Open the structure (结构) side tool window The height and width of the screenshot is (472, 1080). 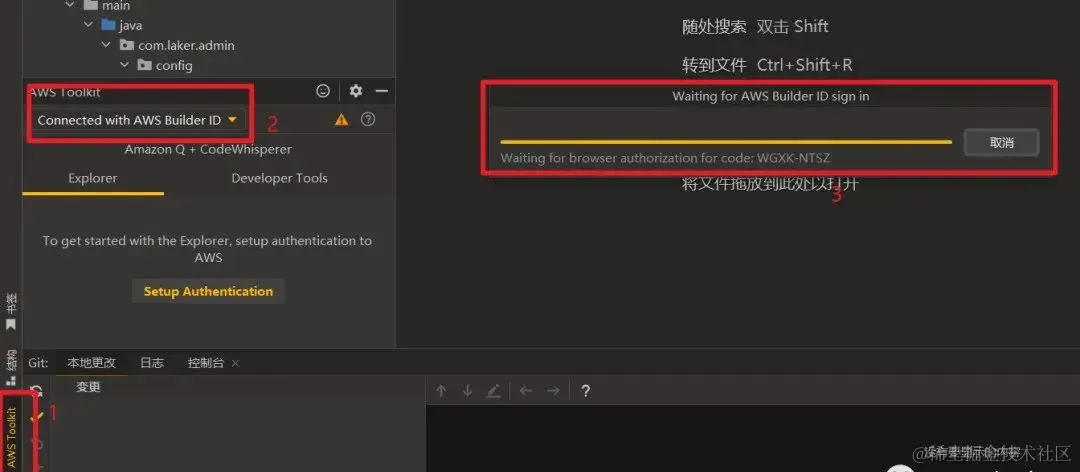pyautogui.click(x=11, y=367)
